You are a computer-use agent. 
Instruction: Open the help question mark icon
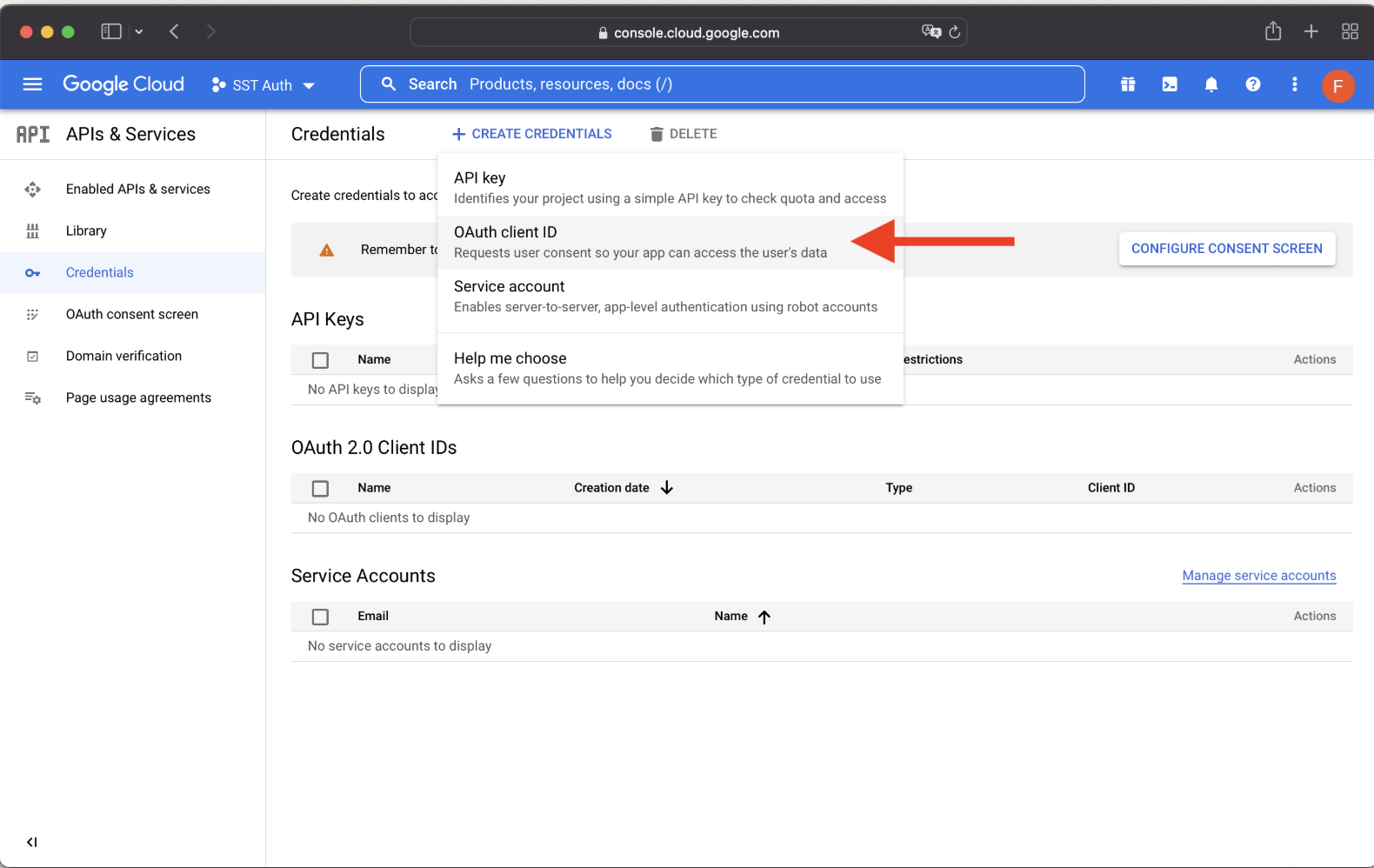point(1253,84)
